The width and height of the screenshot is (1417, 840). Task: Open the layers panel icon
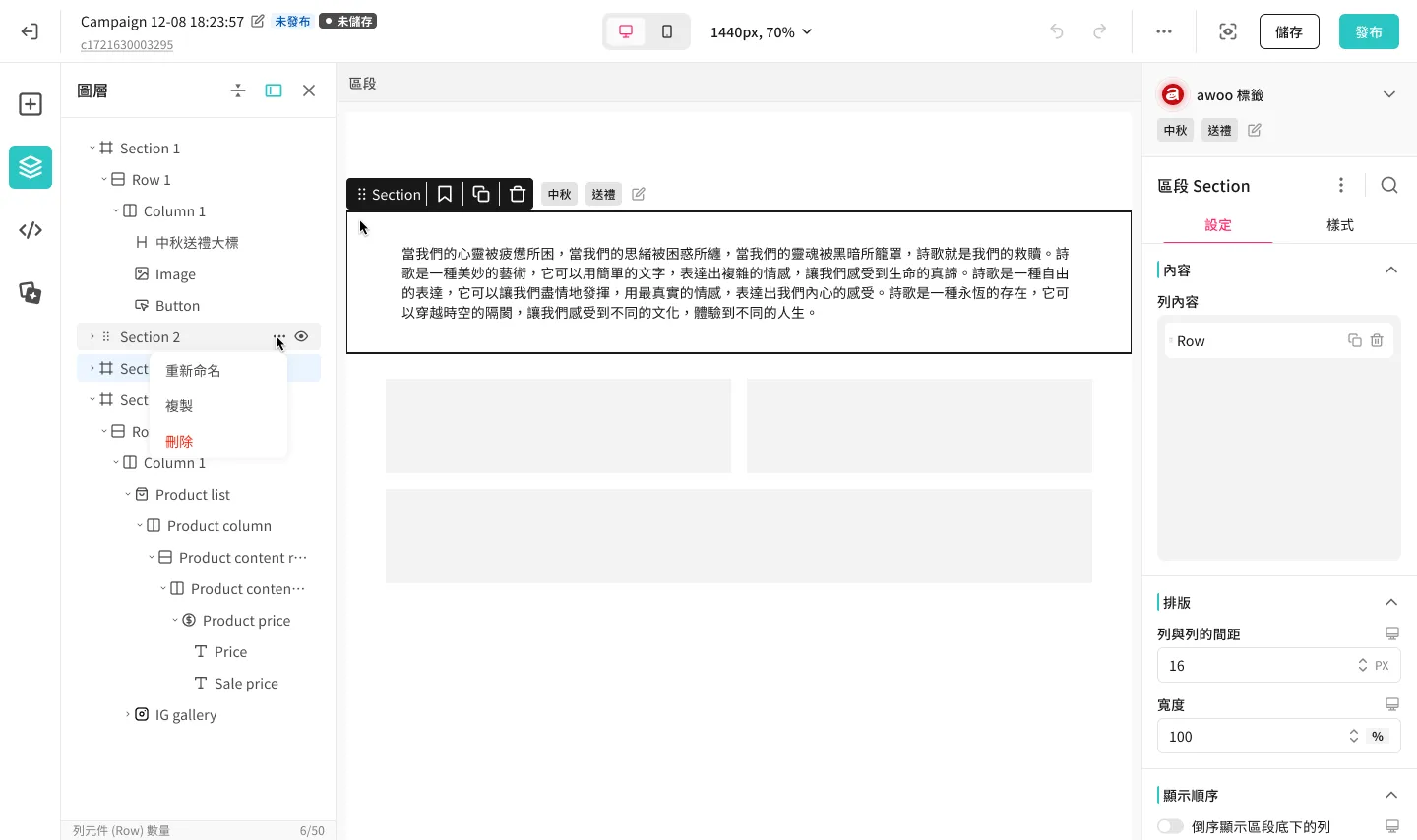[31, 167]
